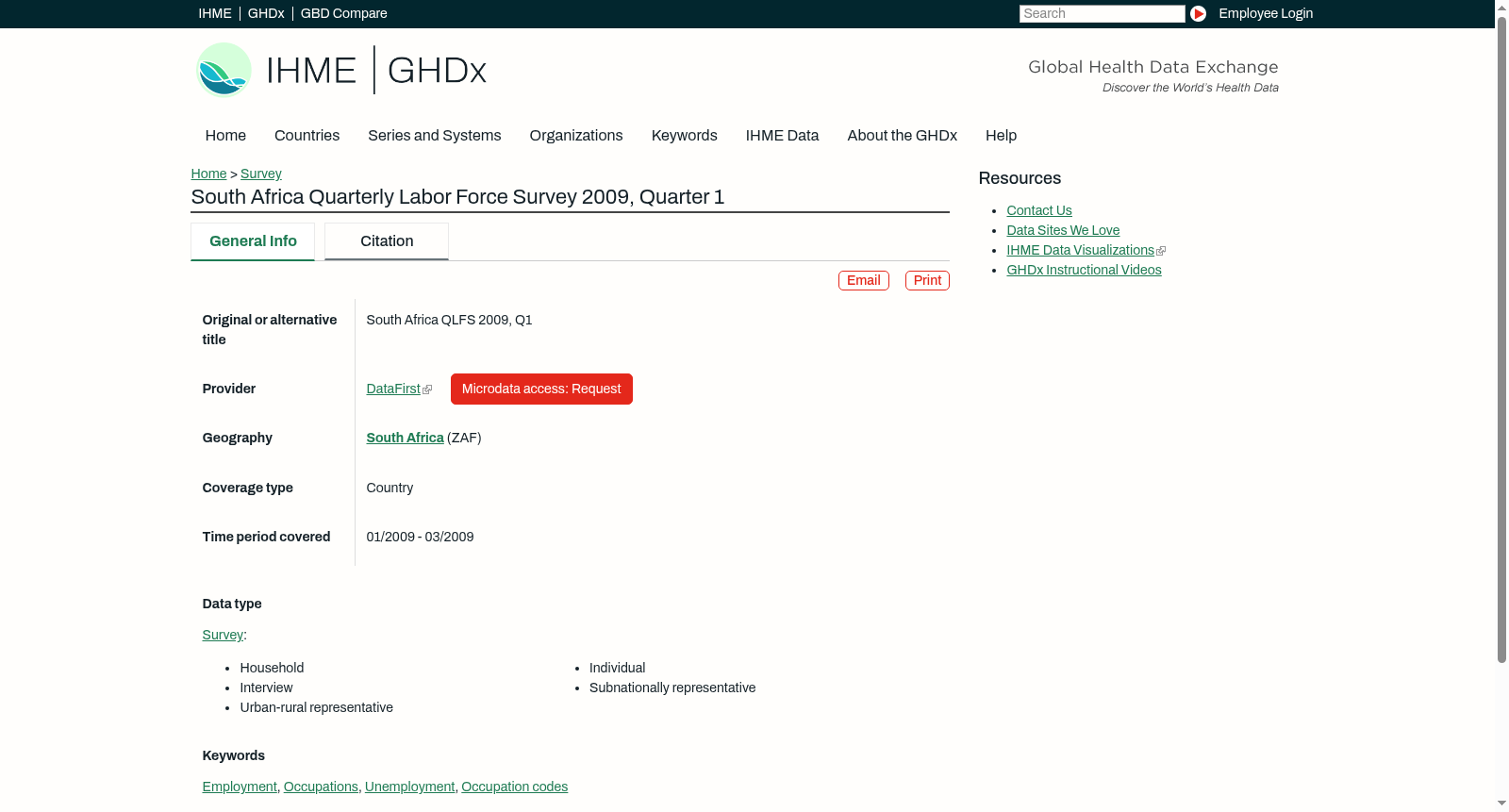Open the Keywords menu item
The height and width of the screenshot is (812, 1509).
[684, 136]
